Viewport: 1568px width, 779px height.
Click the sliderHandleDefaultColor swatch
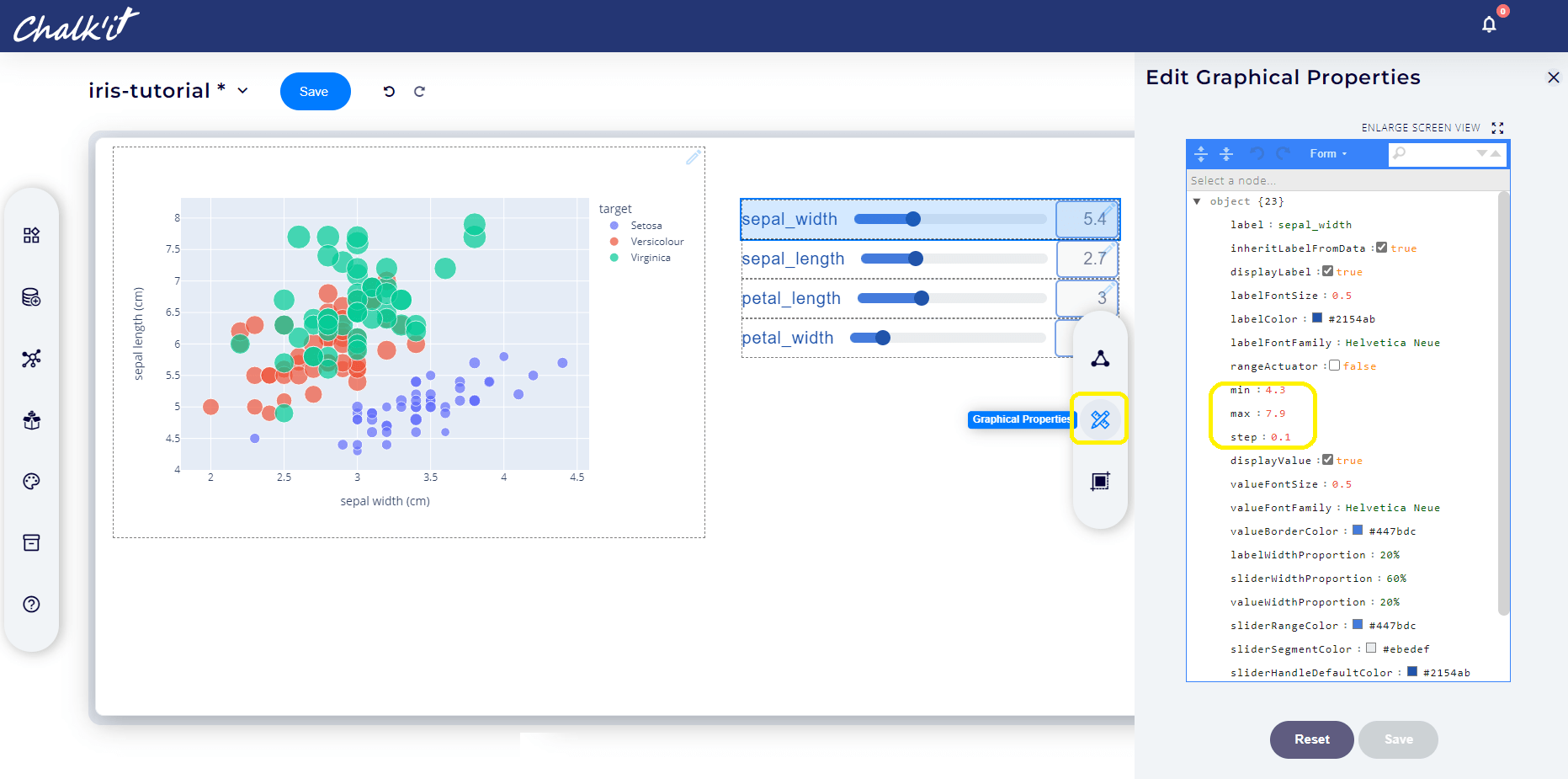point(1411,672)
